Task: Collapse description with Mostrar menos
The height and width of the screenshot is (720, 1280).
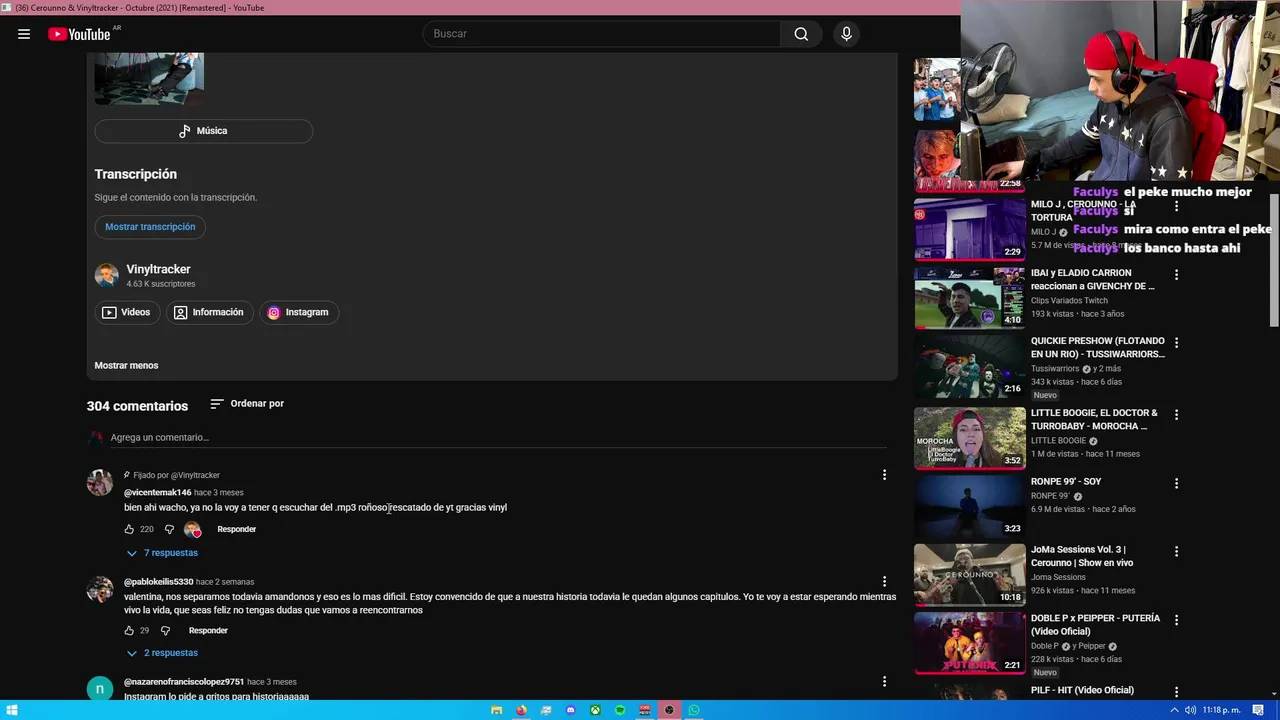Action: (x=126, y=365)
